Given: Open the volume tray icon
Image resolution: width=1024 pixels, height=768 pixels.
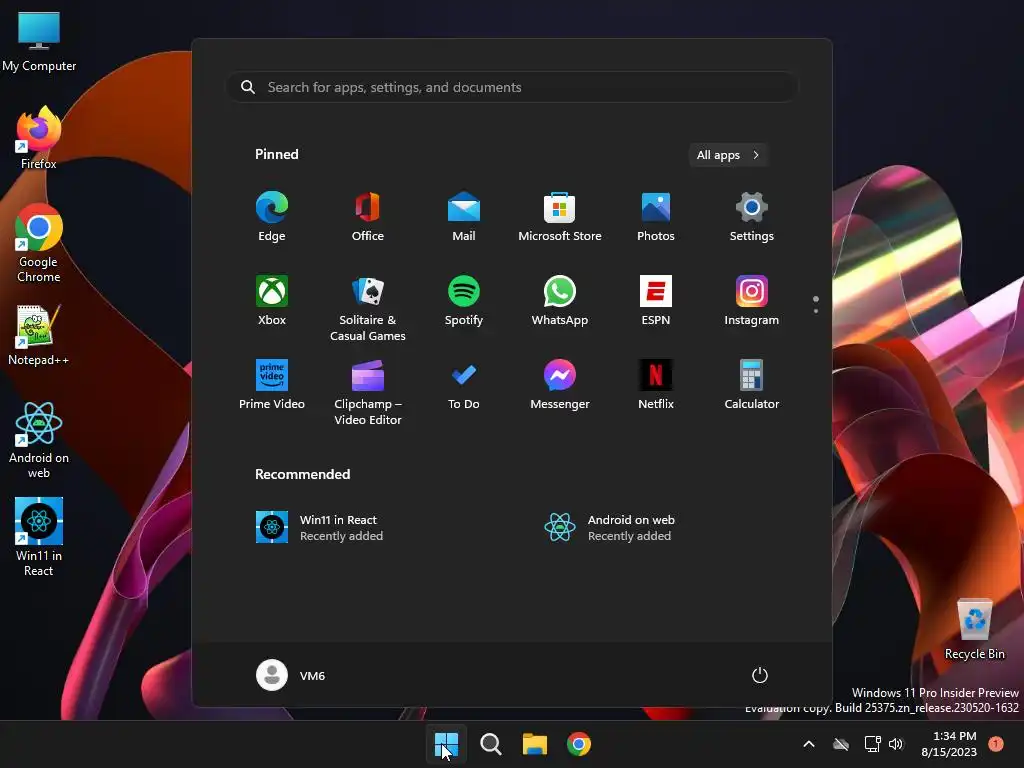Looking at the screenshot, I should coord(896,744).
